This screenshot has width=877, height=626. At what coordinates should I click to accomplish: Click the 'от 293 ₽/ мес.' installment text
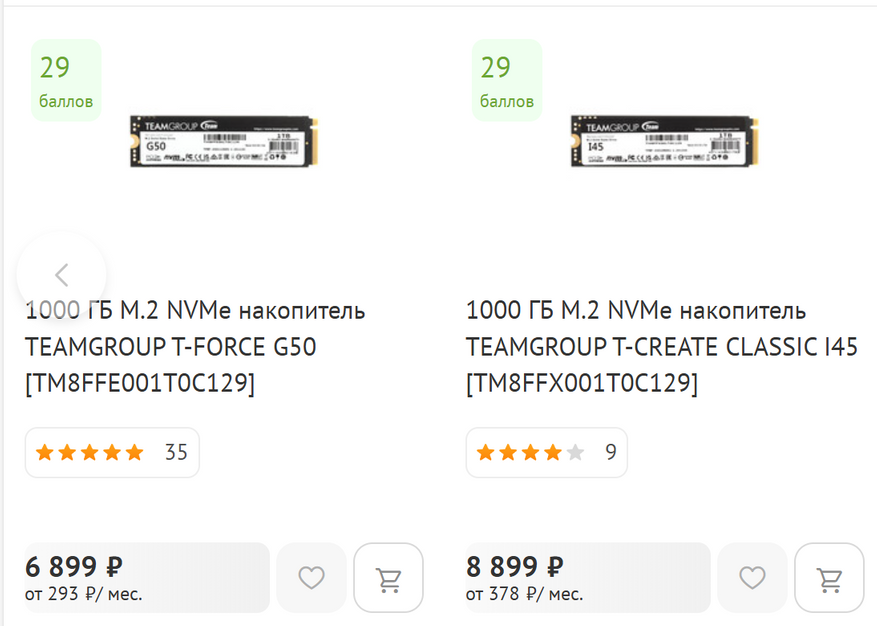click(x=84, y=595)
